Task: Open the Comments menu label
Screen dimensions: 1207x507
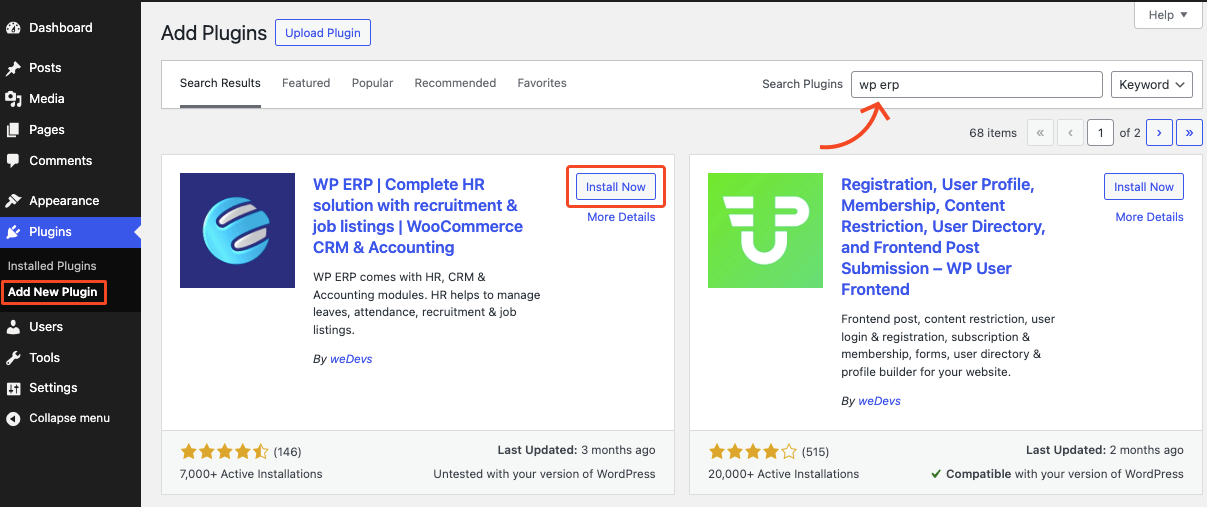Action: pyautogui.click(x=60, y=161)
